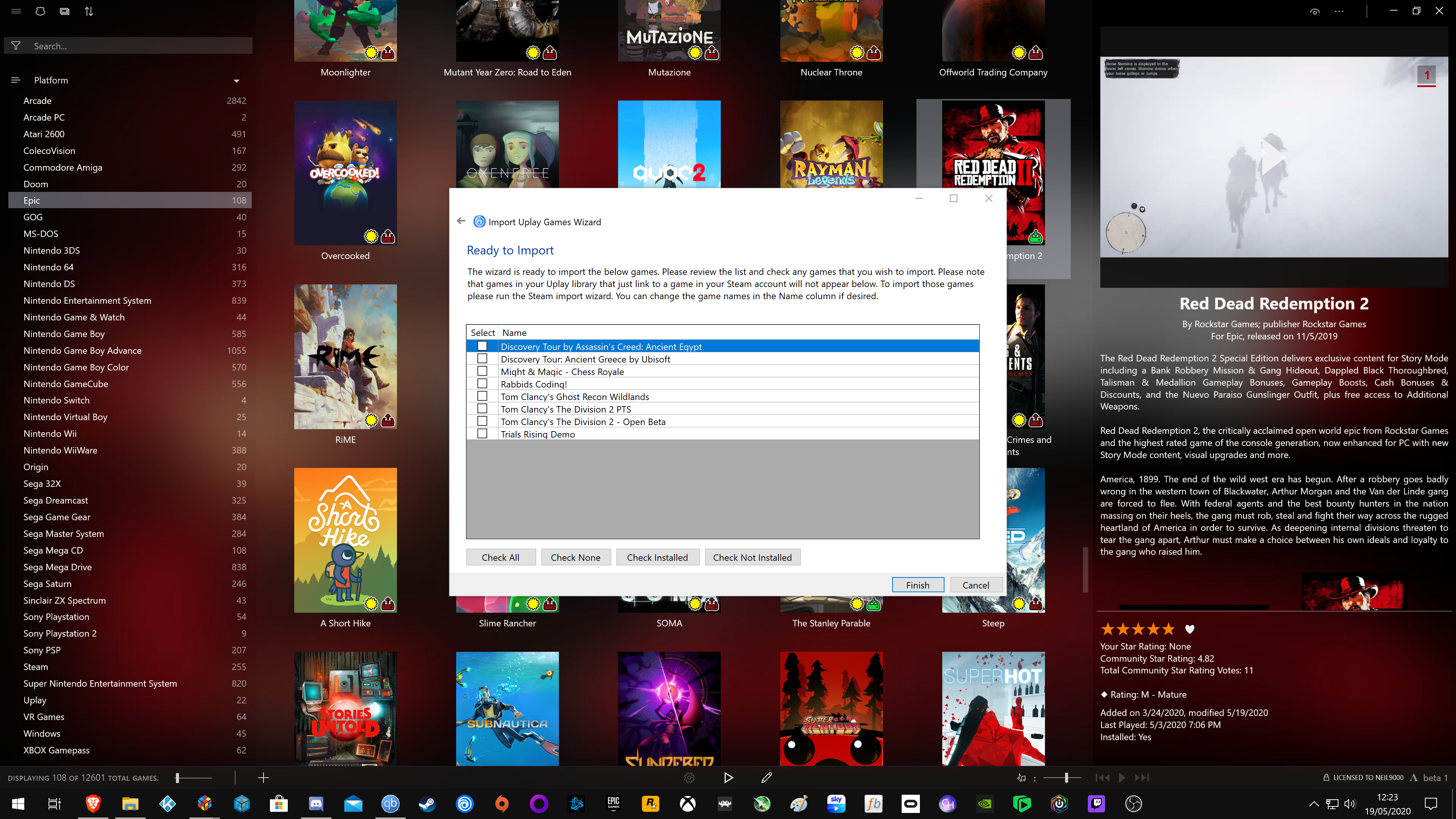Click the music notes icon in bottom bar
Screen dimensions: 1456x819
(1021, 778)
